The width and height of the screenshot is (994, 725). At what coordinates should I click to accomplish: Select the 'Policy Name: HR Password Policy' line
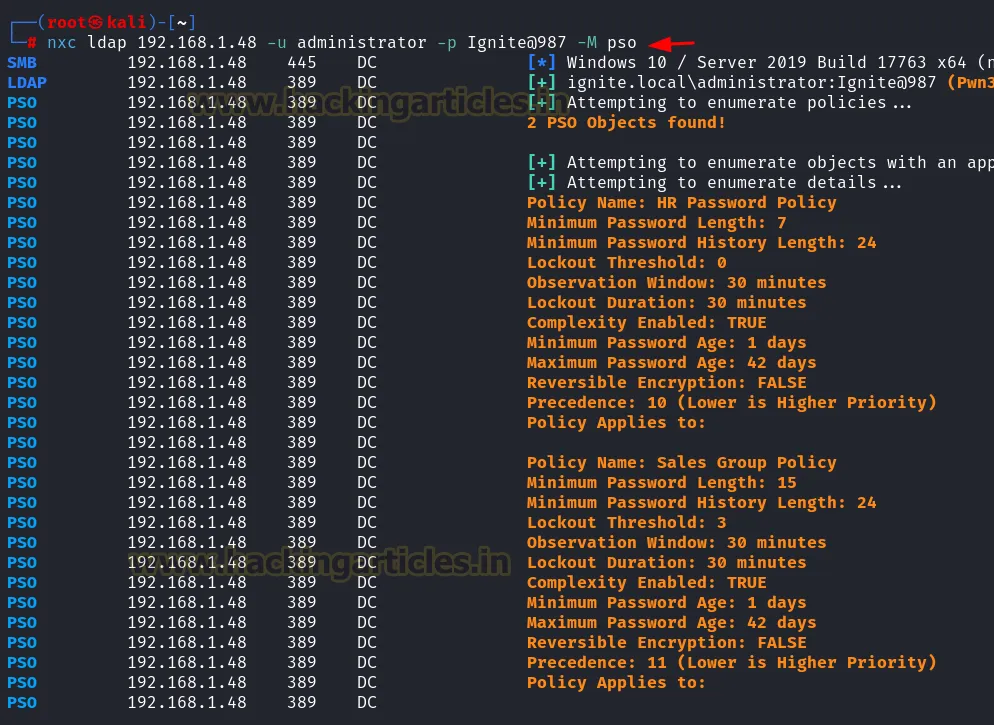[681, 203]
